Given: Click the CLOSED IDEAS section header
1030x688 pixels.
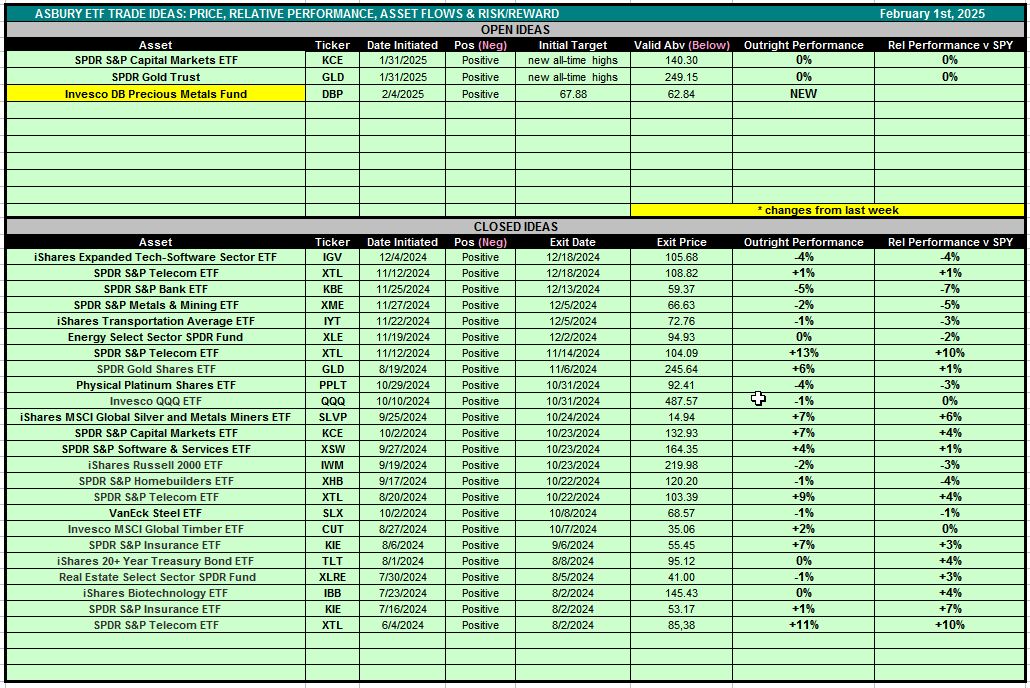Looking at the screenshot, I should click(x=515, y=227).
